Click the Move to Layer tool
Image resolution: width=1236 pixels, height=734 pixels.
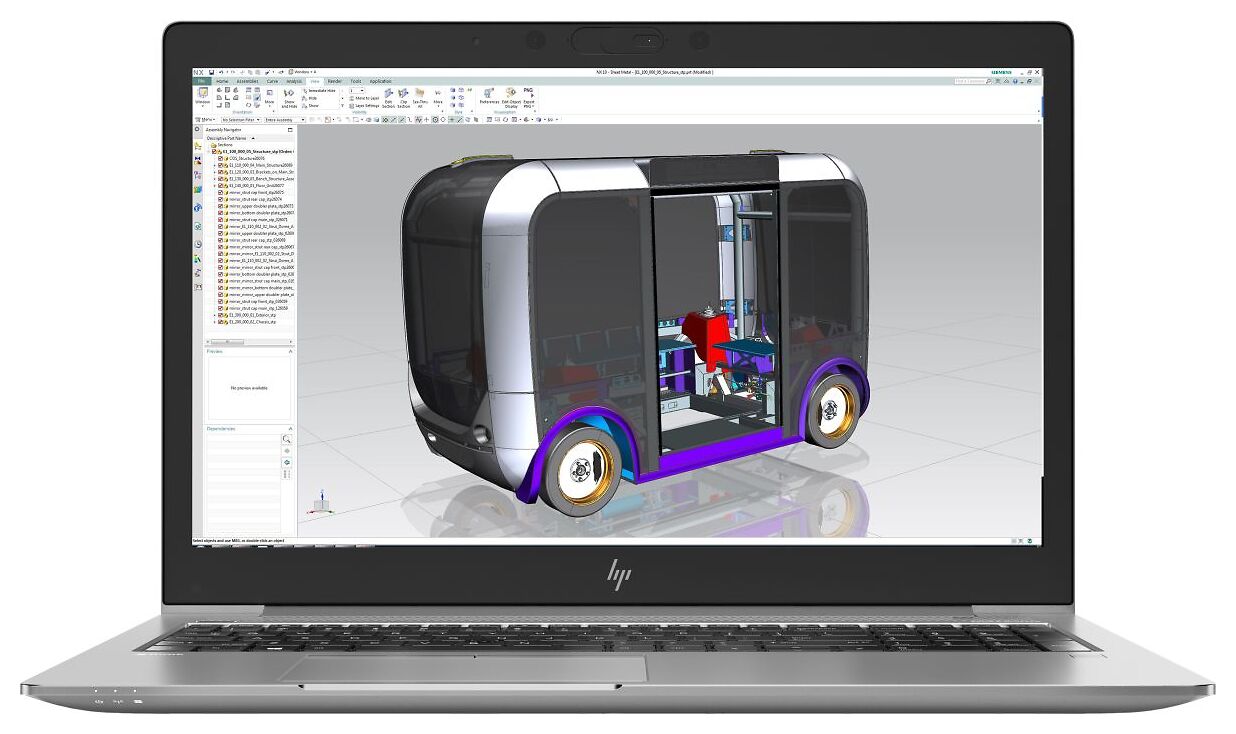coord(365,98)
